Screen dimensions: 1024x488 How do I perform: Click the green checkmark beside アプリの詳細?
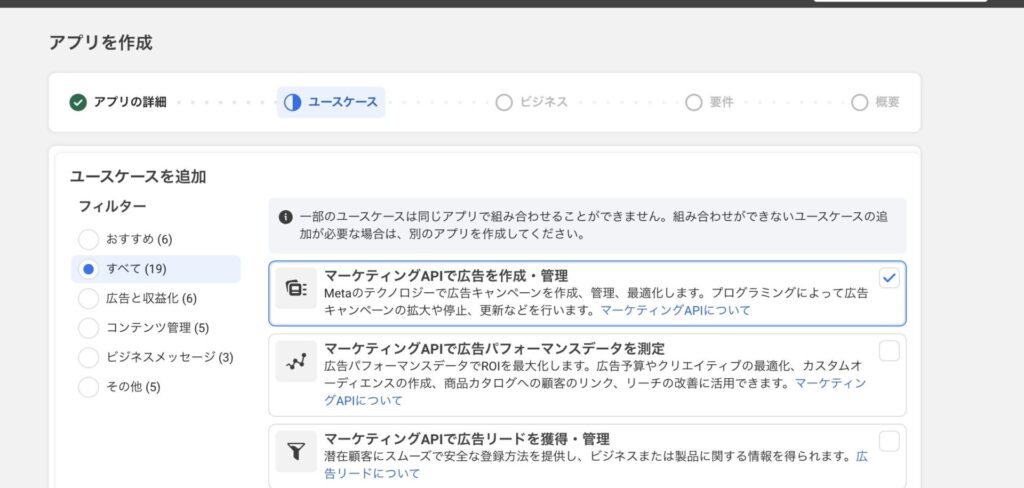click(78, 102)
